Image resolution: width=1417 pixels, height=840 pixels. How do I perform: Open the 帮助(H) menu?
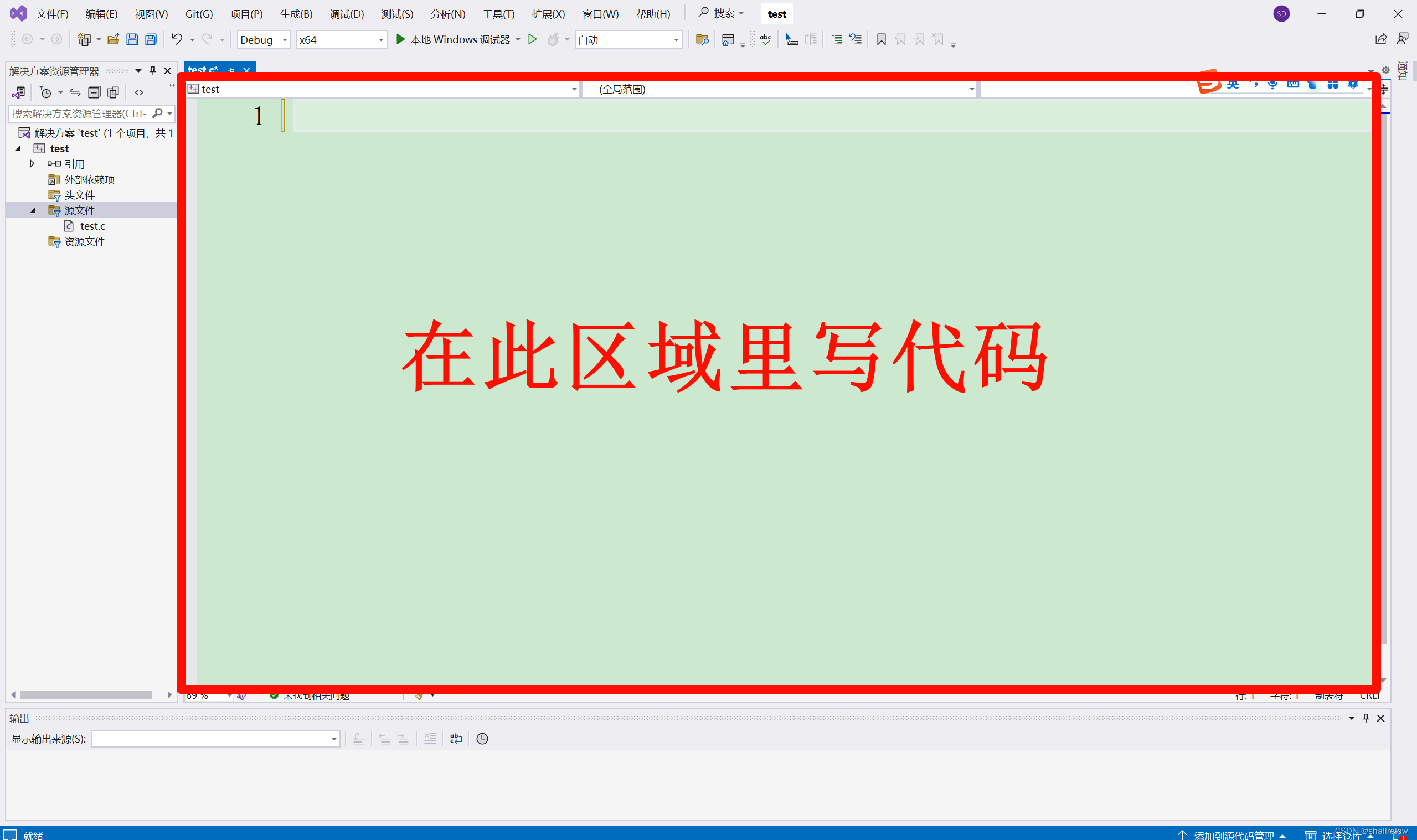tap(653, 14)
